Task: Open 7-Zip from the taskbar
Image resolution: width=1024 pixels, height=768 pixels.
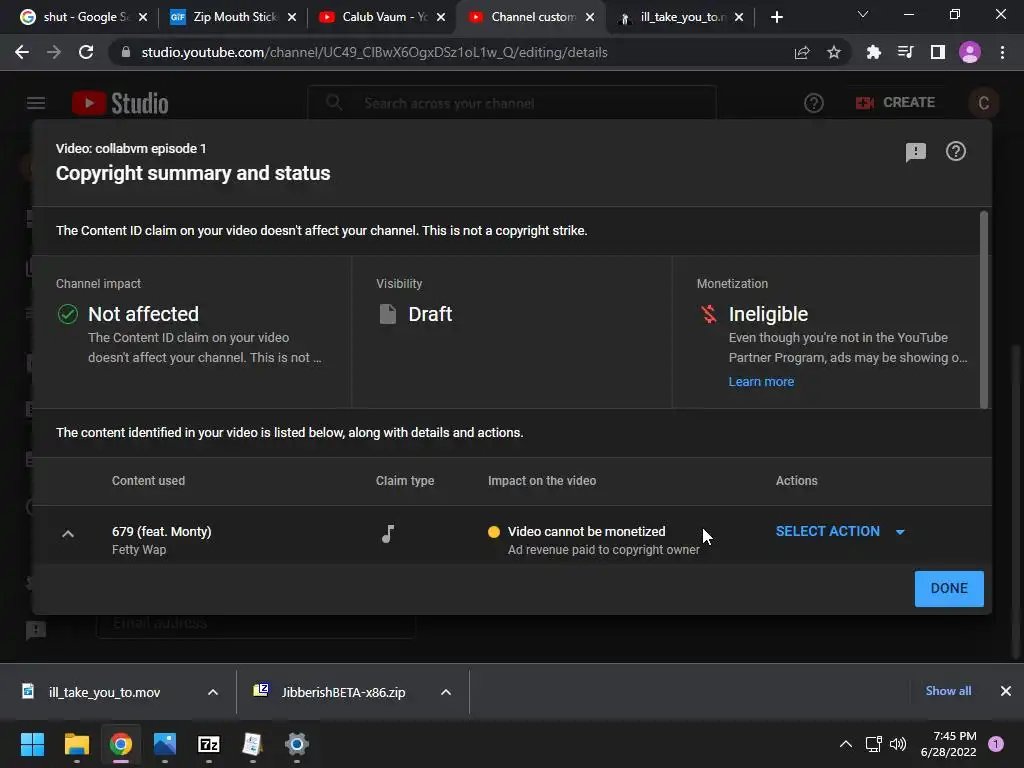Action: (209, 744)
